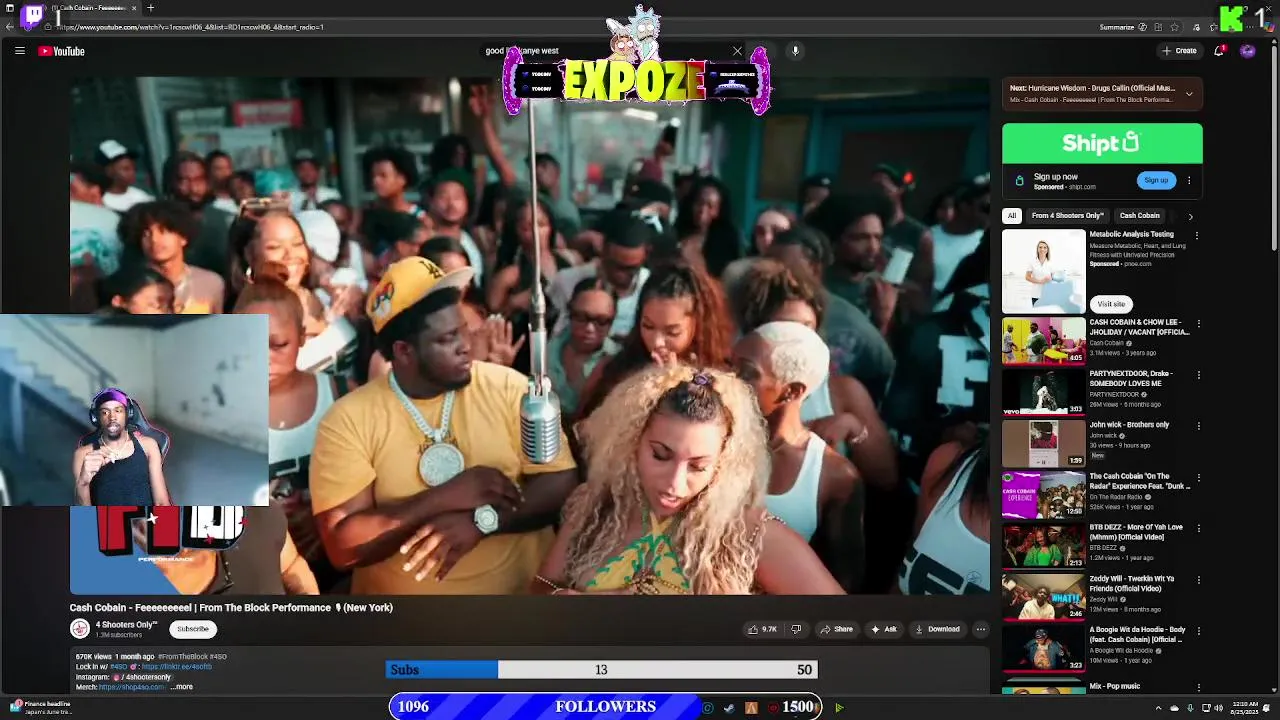Screen dimensions: 1280x720
Task: Open options for A Boogie Body video
Action: coord(1198,631)
